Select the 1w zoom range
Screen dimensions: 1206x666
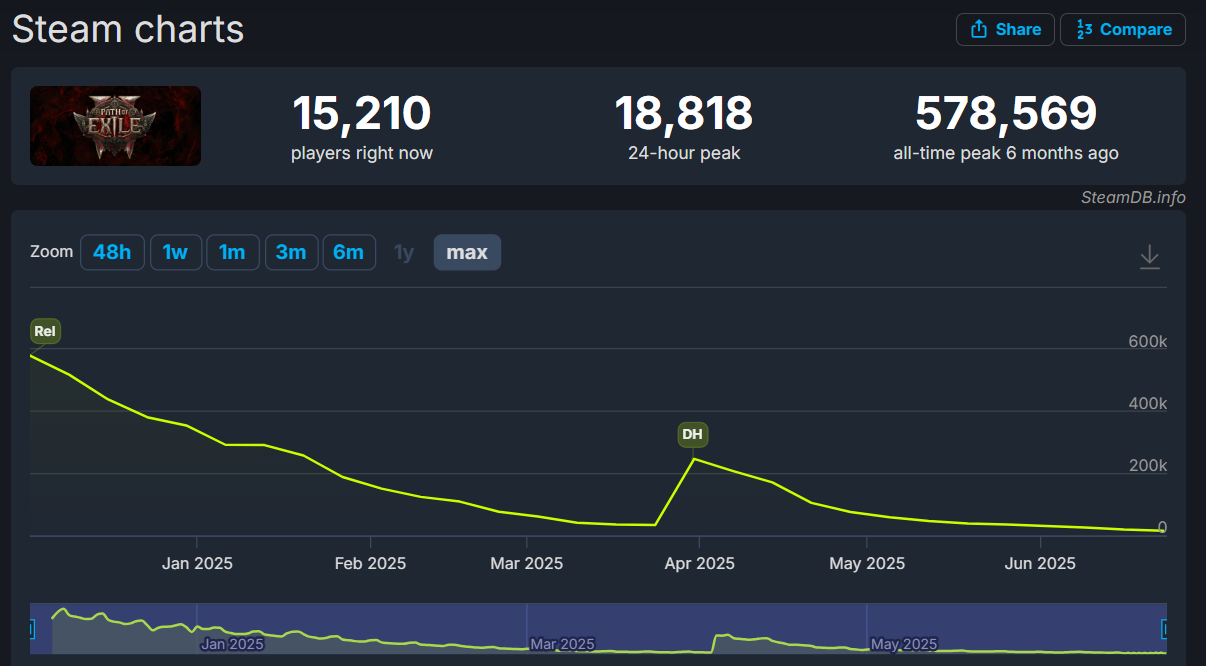175,252
